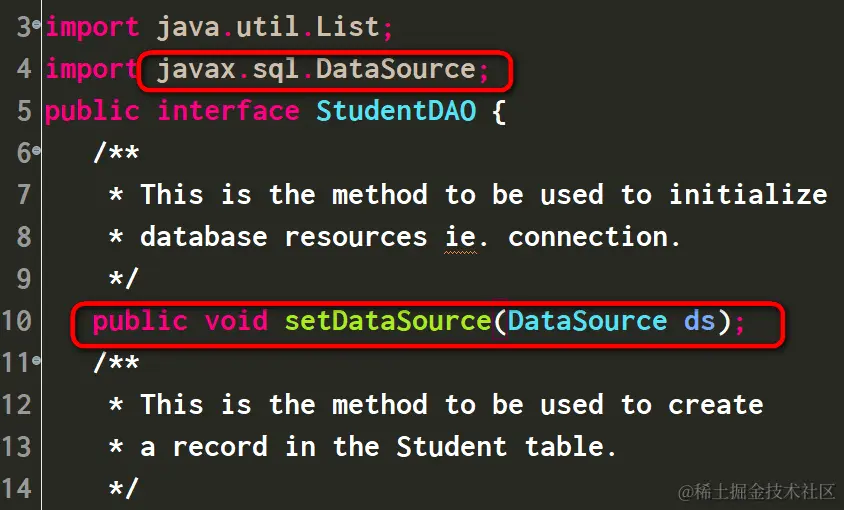Click the javax.sql.DataSource import path
The width and height of the screenshot is (844, 510).
point(316,69)
